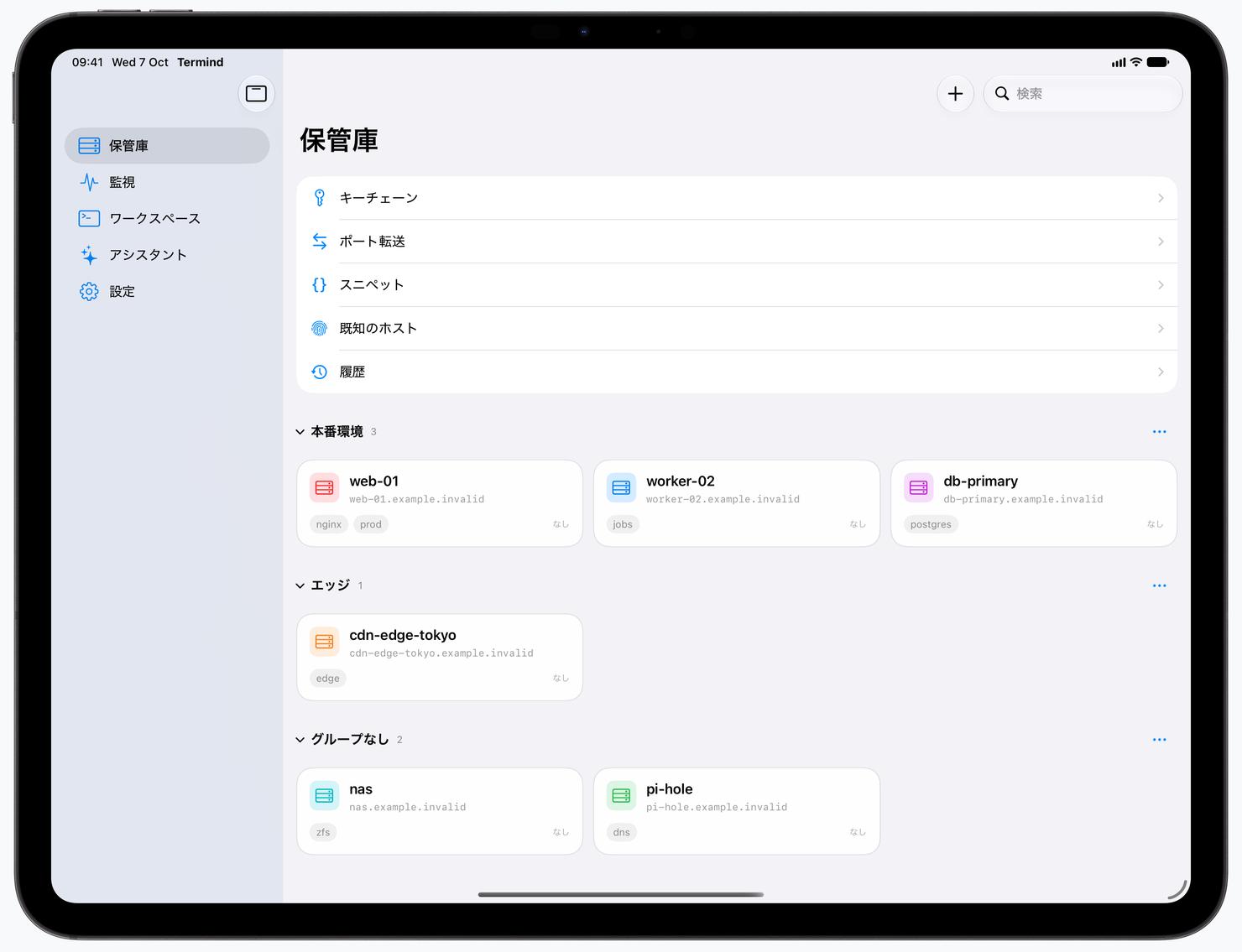1242x952 pixels.
Task: Open the 既知のホスト row
Action: click(x=737, y=329)
